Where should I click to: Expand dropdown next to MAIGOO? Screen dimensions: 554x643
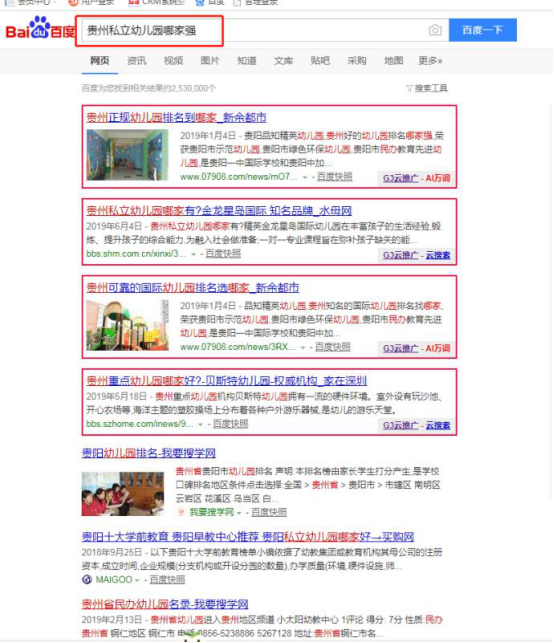137,580
